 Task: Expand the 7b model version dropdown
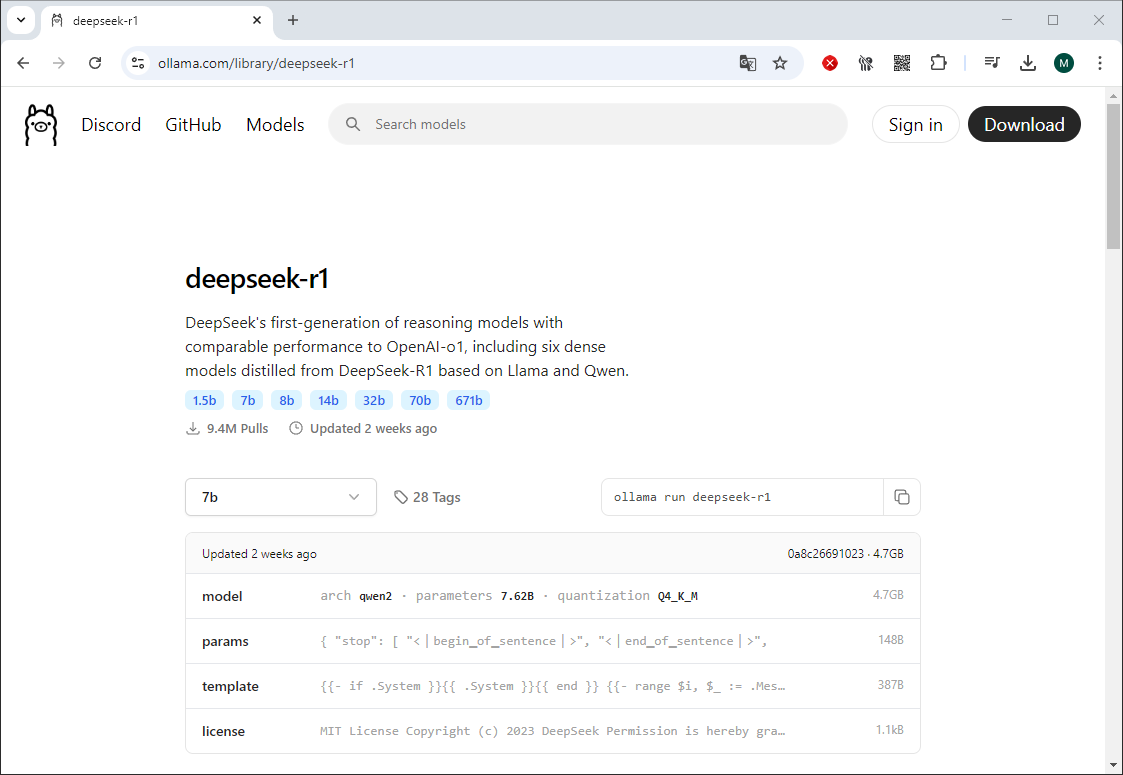pos(281,497)
